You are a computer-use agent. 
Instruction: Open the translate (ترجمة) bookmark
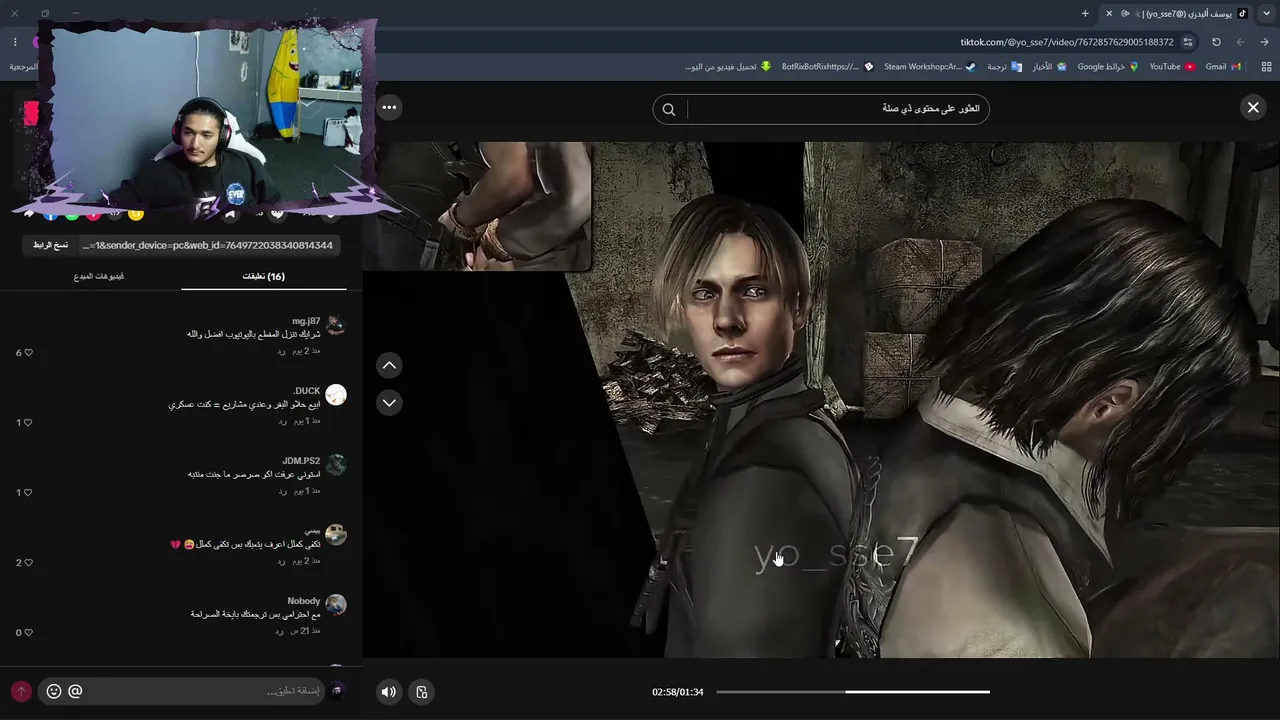(x=1004, y=67)
